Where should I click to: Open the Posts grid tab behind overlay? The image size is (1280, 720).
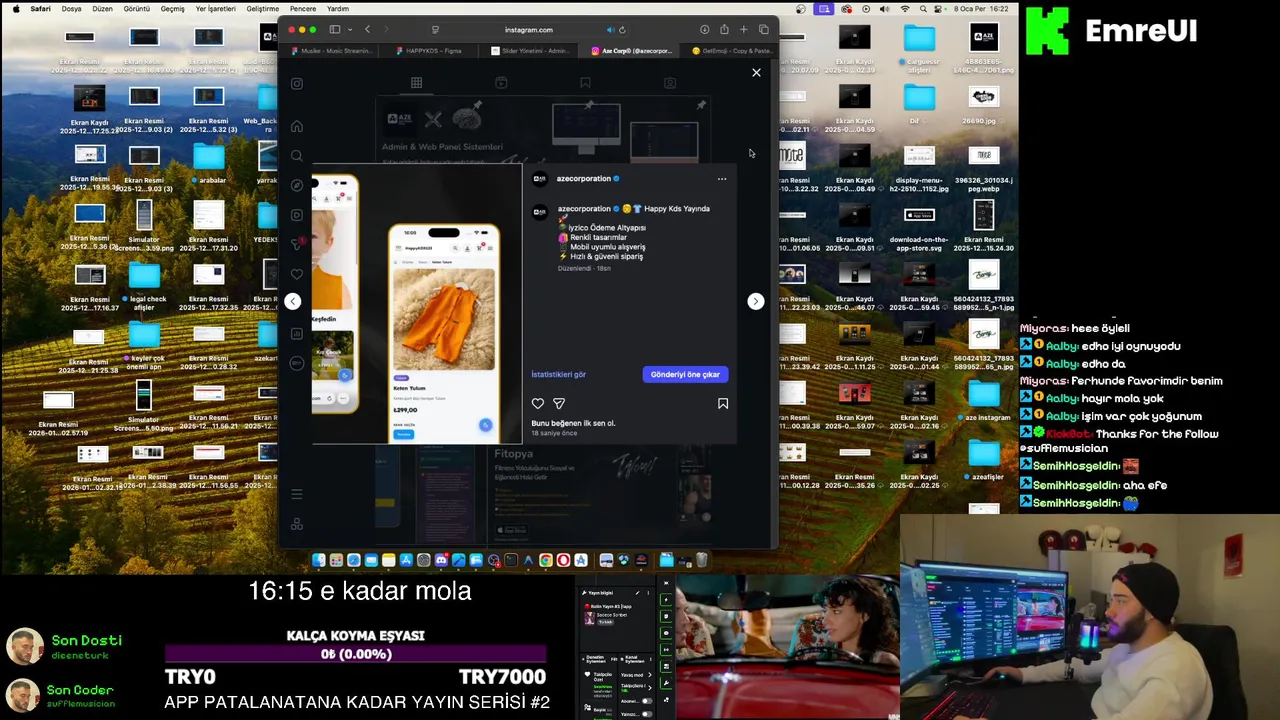pos(416,83)
